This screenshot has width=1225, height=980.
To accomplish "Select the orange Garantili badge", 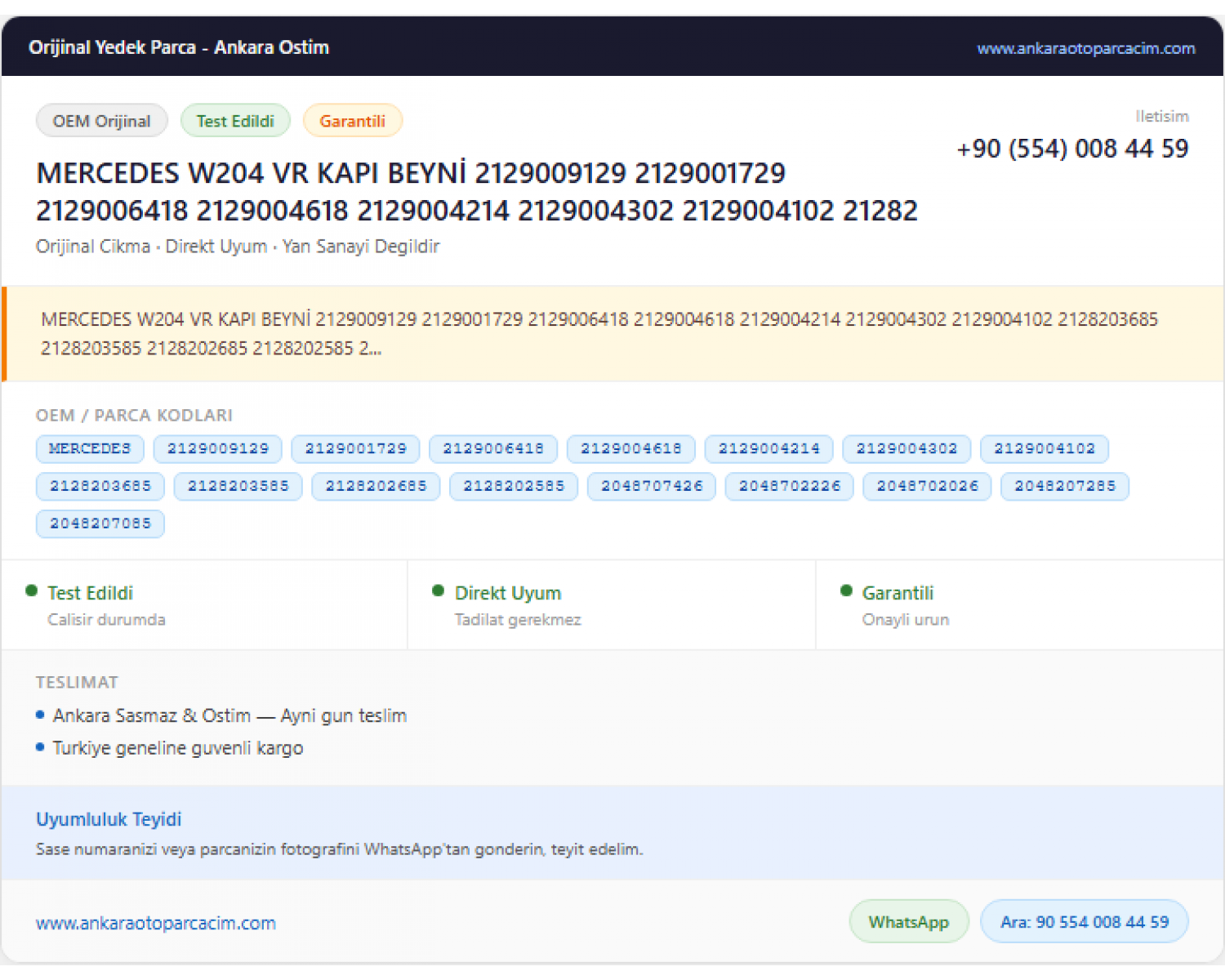I will click(352, 121).
